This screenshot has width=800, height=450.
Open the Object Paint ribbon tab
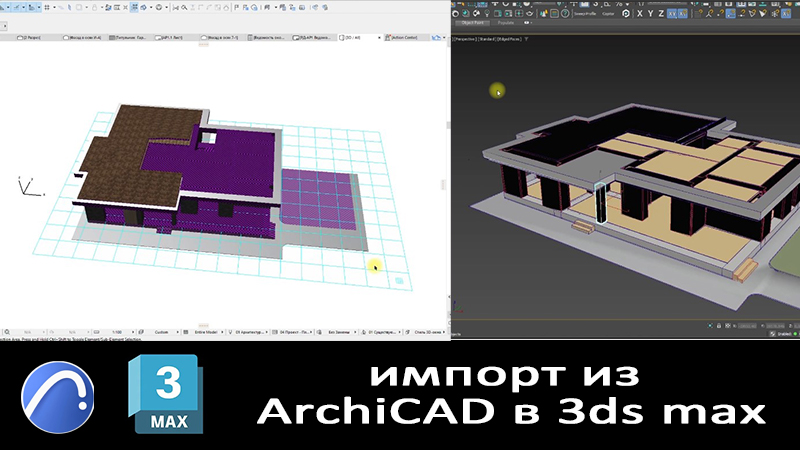pyautogui.click(x=472, y=22)
